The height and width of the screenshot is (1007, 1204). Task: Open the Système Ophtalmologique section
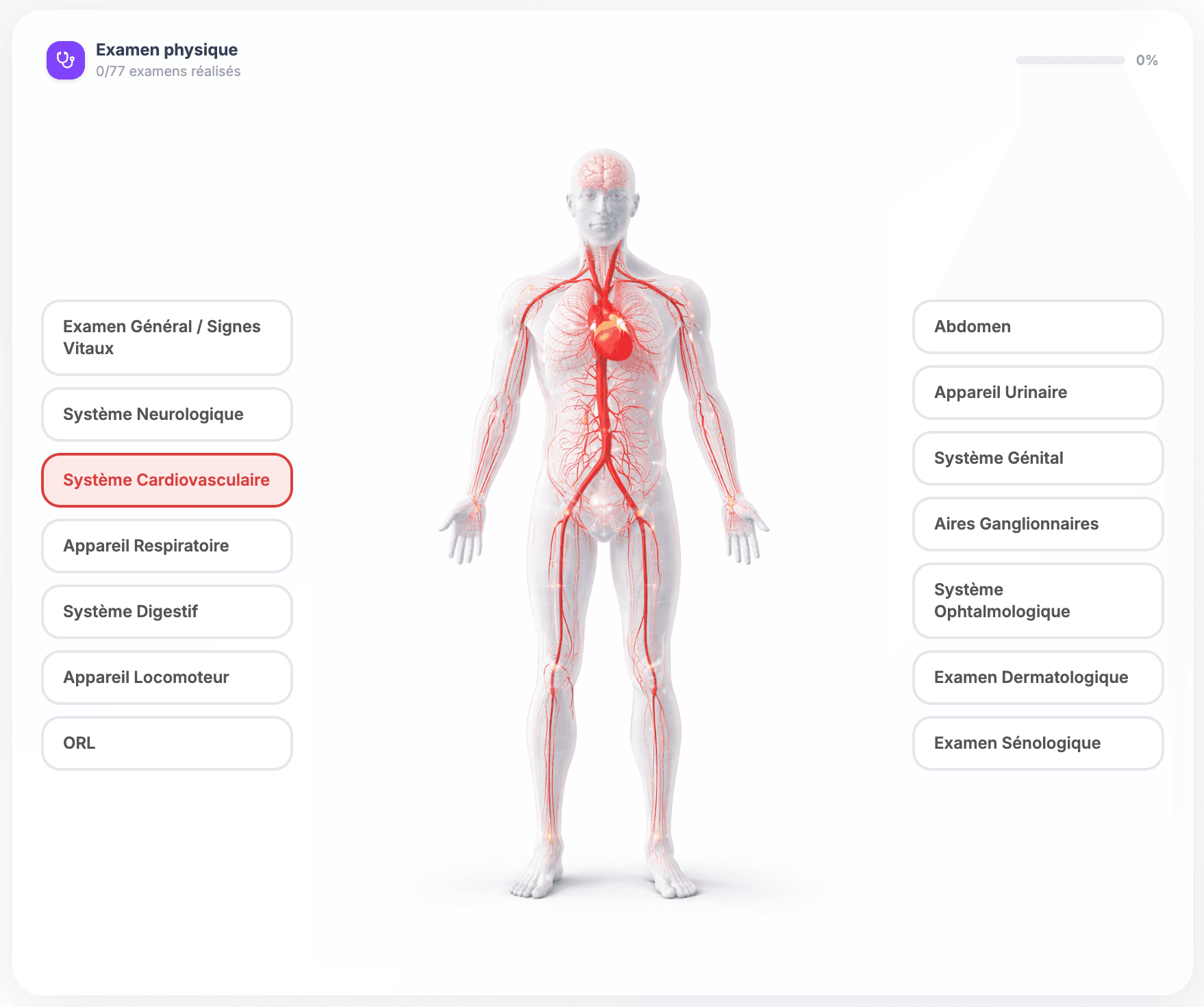click(x=1037, y=601)
